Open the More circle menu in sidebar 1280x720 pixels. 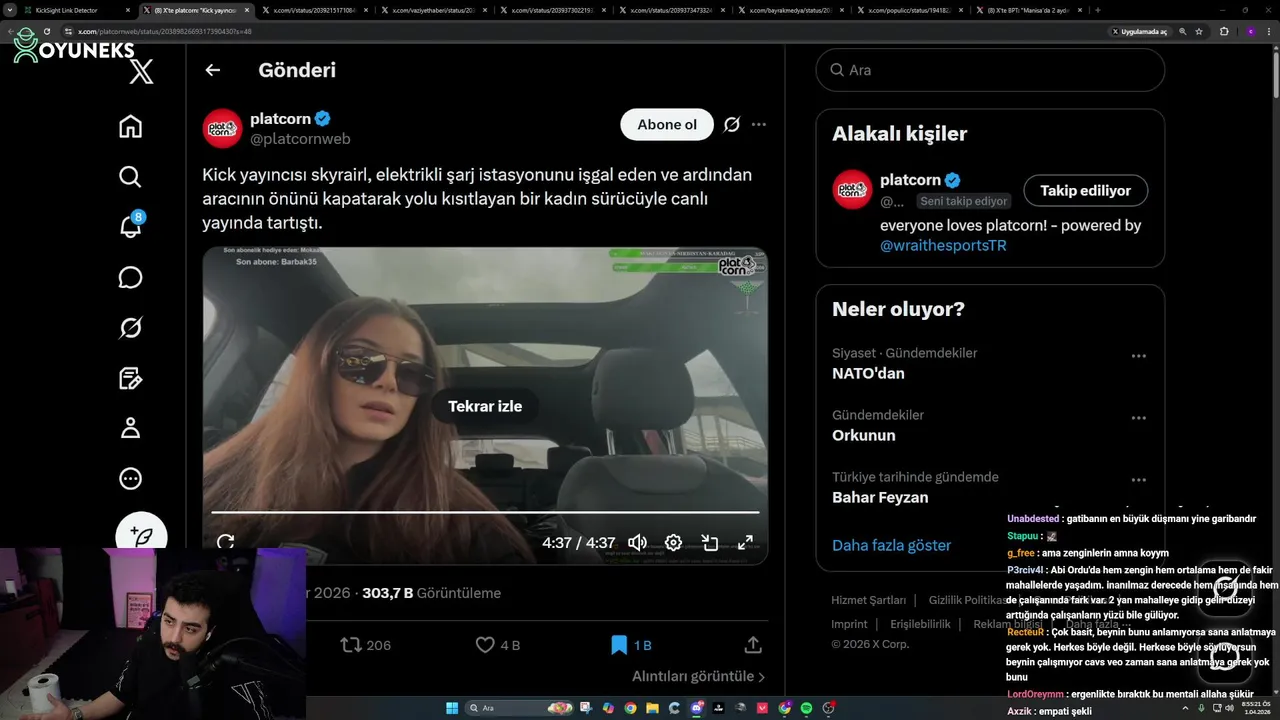(x=130, y=479)
